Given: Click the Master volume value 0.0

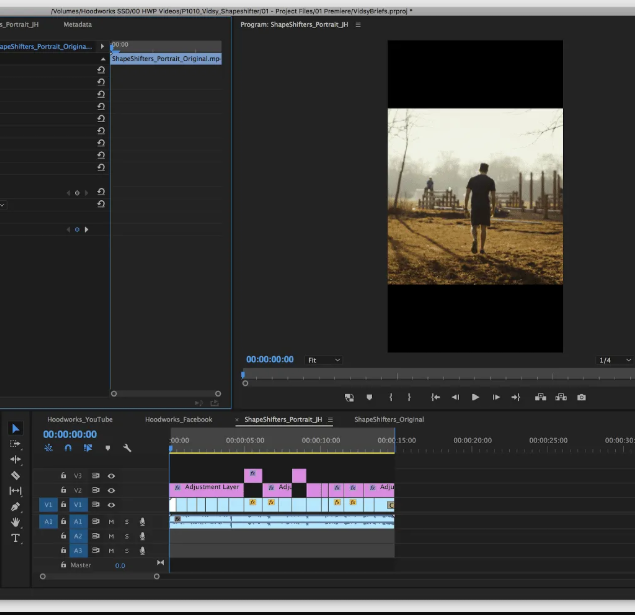Looking at the screenshot, I should 120,566.
